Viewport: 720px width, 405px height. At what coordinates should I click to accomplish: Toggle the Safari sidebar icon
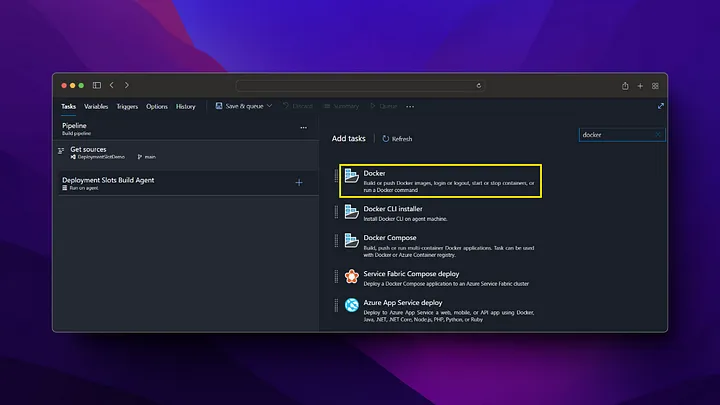tap(96, 85)
